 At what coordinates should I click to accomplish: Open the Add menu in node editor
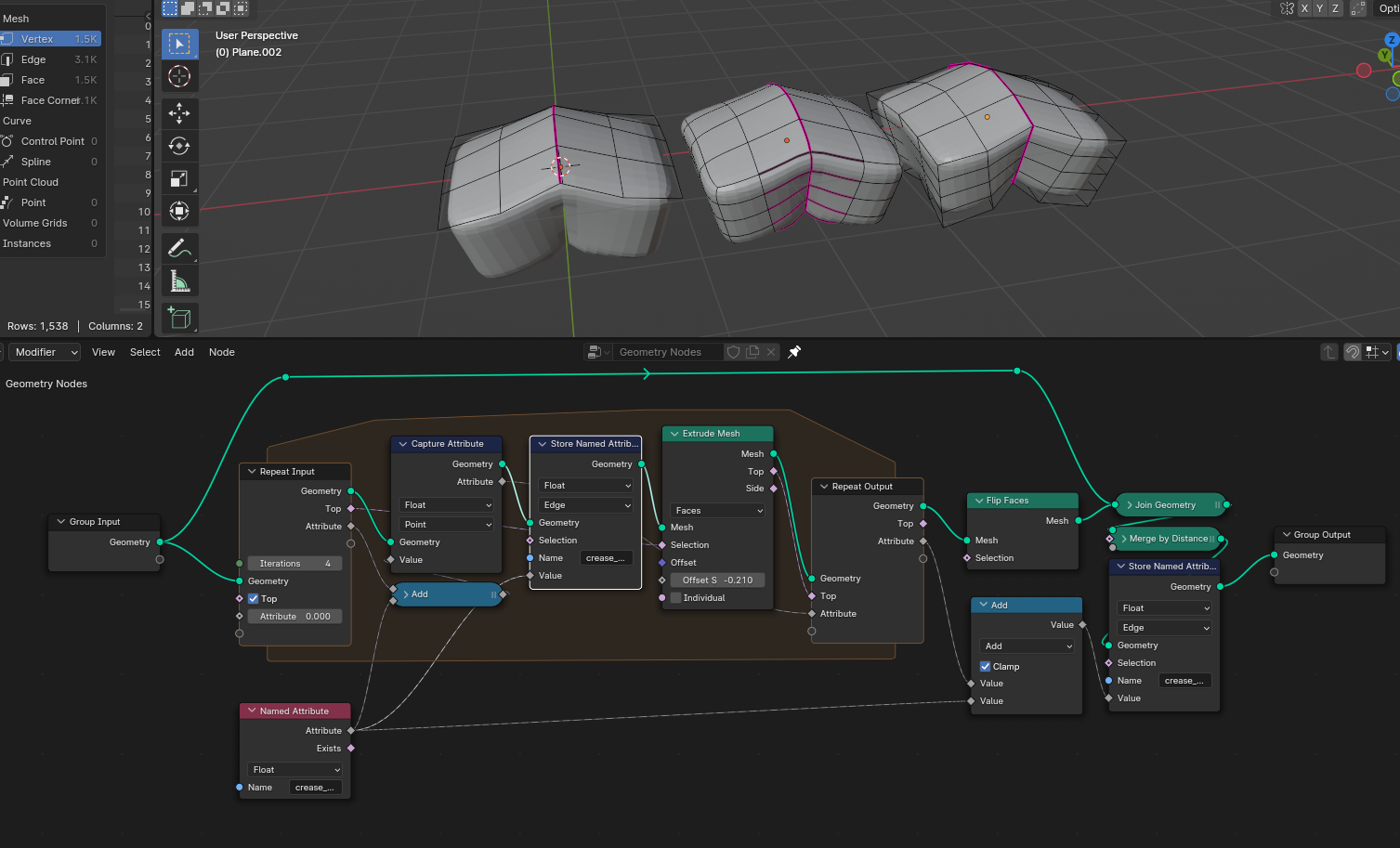tap(184, 352)
